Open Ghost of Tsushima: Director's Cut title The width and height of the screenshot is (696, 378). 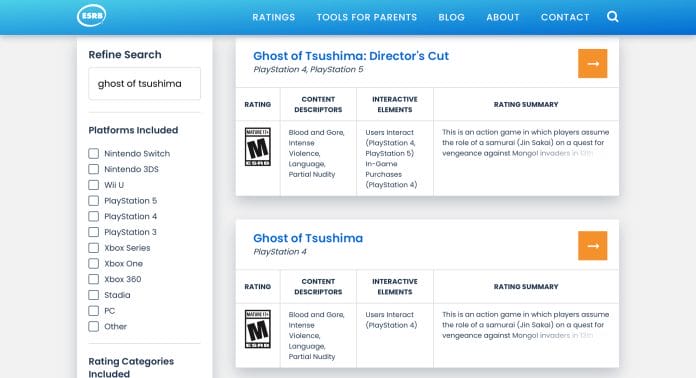point(351,56)
